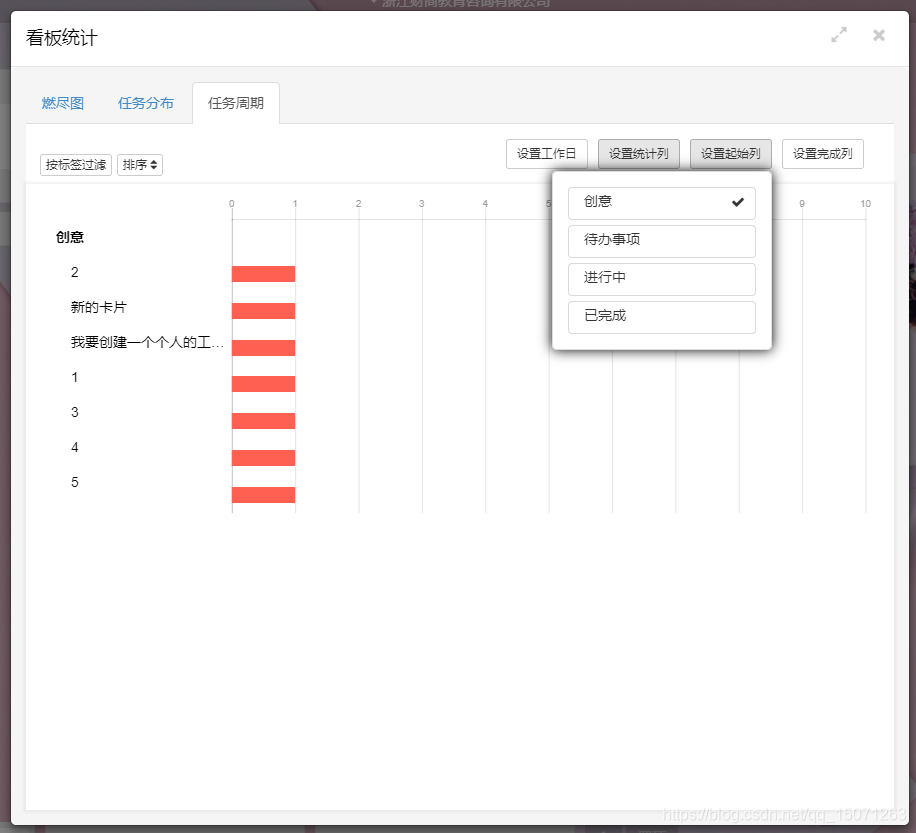
Task: Click the 创意 group heading
Action: click(69, 237)
